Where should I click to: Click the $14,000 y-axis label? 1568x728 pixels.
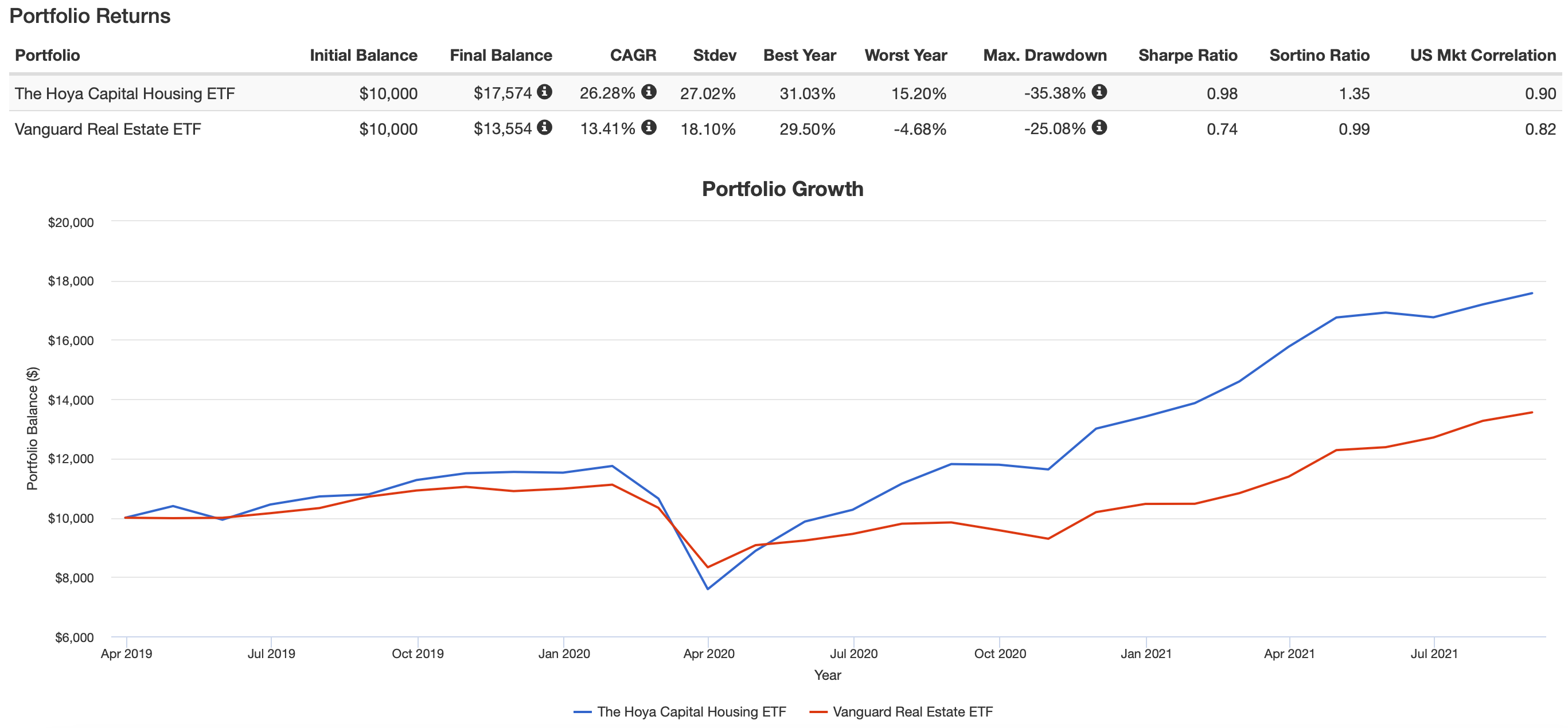(x=71, y=400)
